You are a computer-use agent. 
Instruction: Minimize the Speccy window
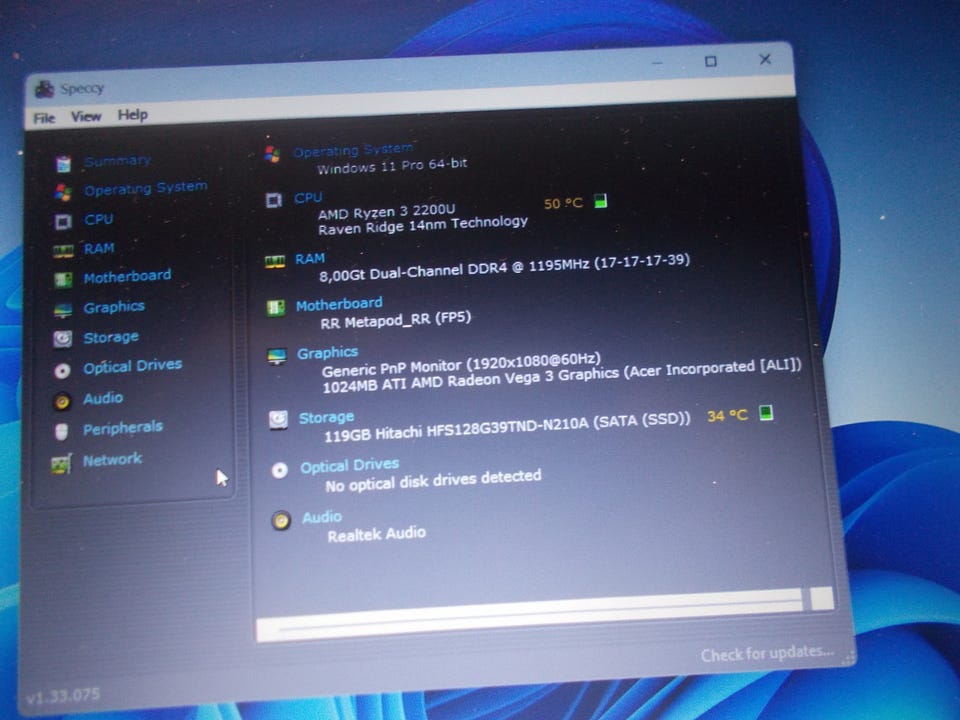657,62
